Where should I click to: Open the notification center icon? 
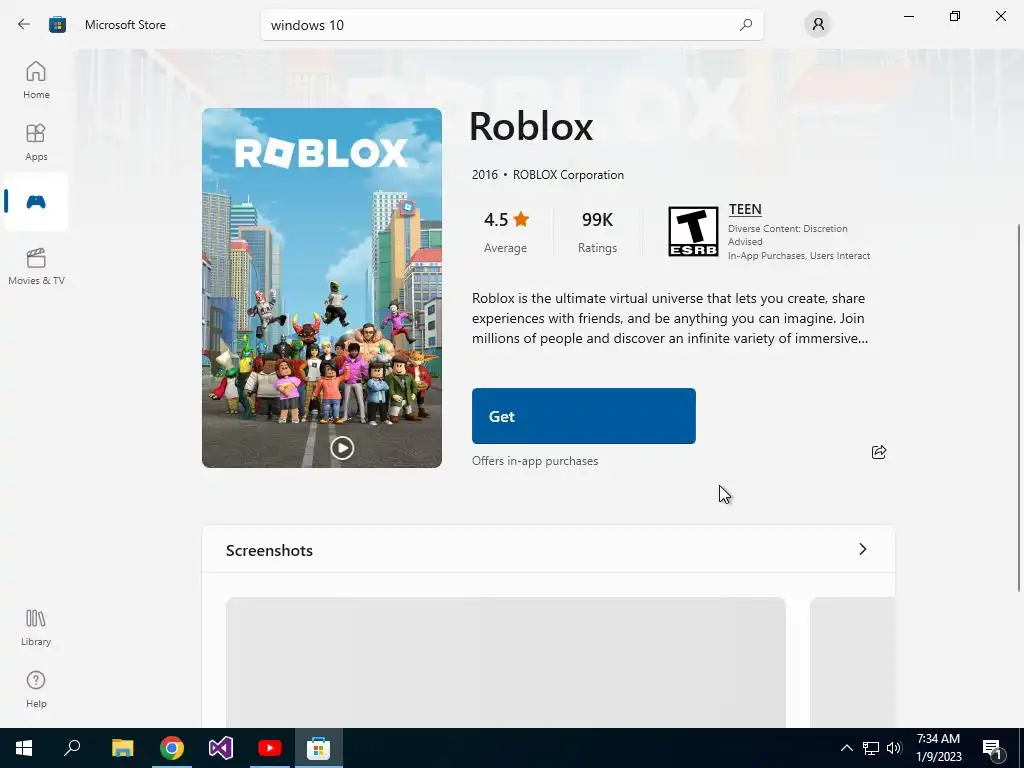click(993, 749)
